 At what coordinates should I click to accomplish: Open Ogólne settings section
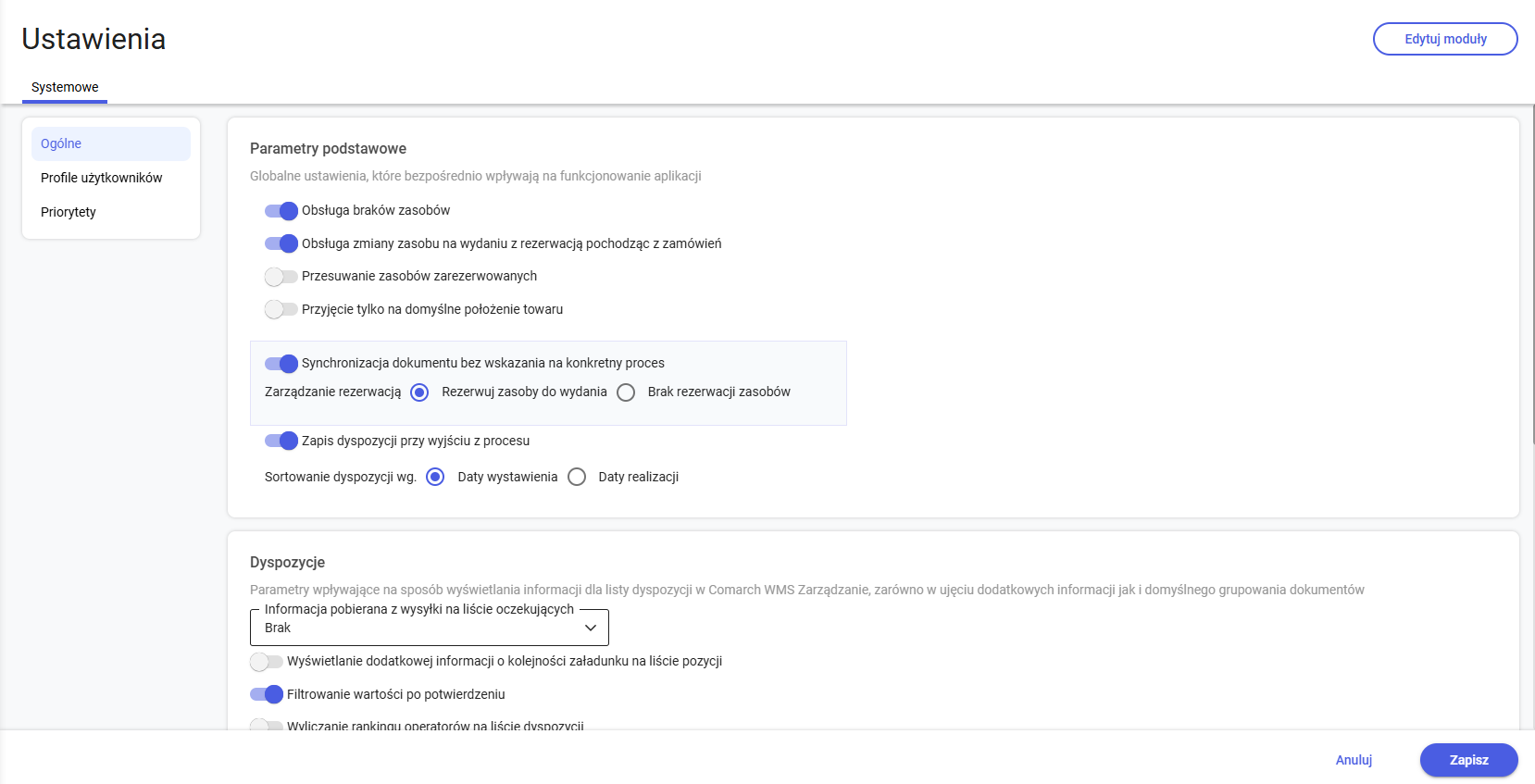(111, 143)
